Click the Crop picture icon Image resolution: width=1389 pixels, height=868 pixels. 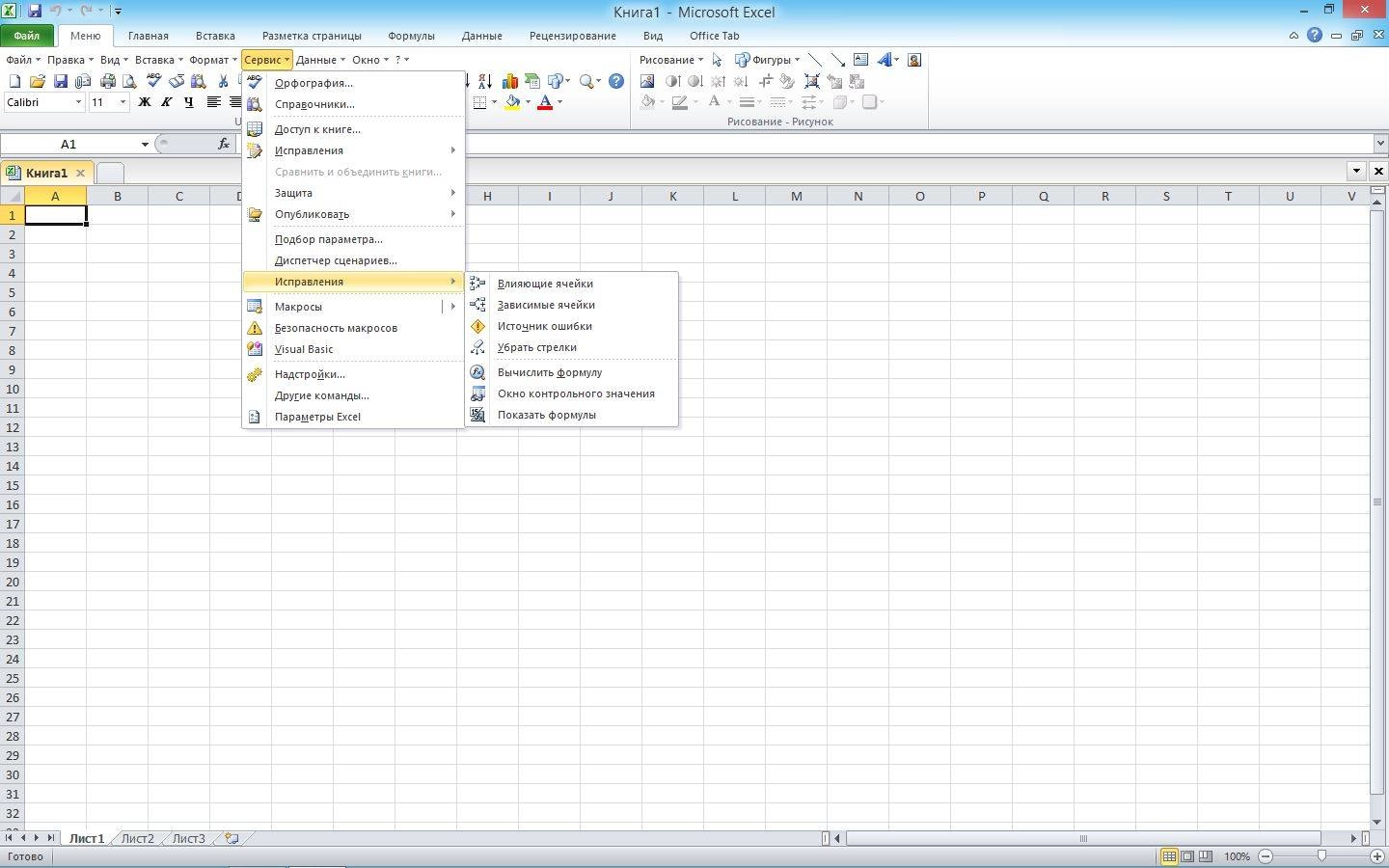click(x=766, y=82)
